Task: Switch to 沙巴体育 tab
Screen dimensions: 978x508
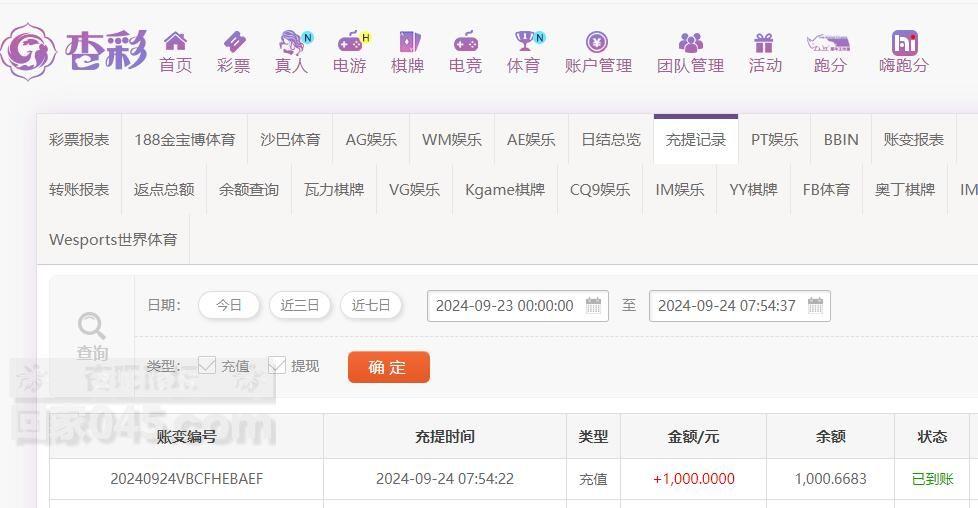Action: (290, 140)
